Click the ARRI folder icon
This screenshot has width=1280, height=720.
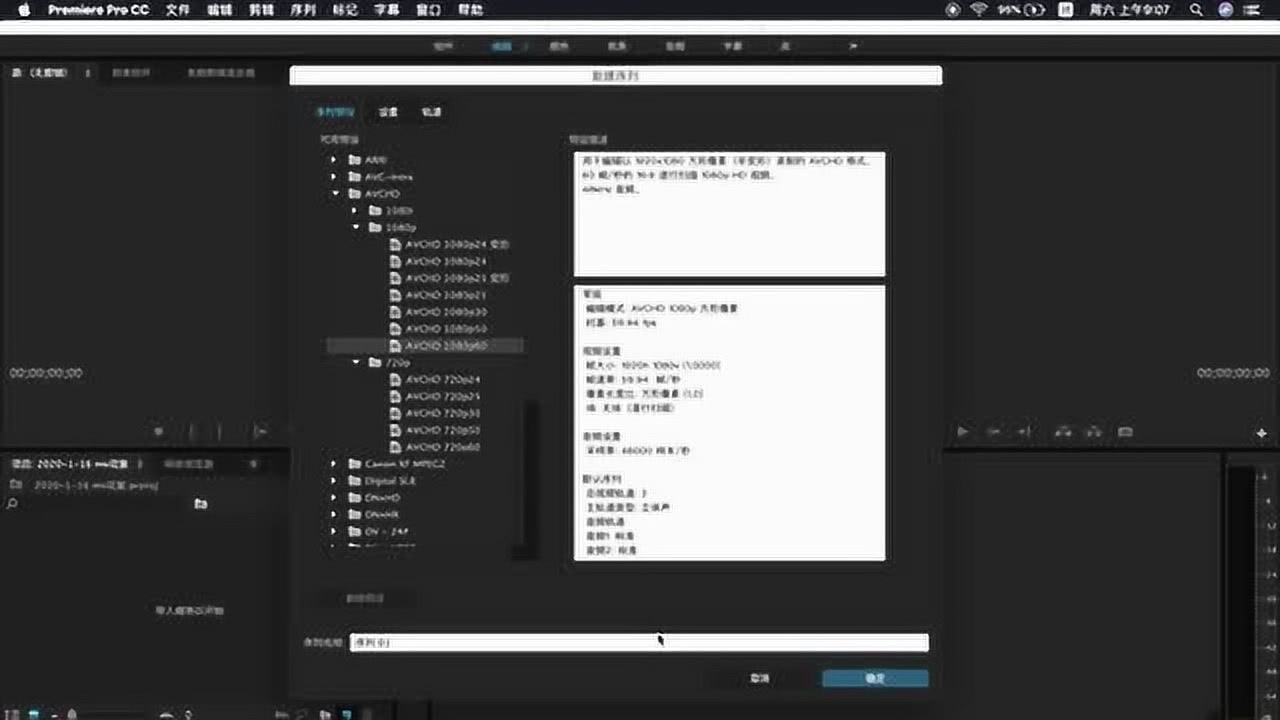point(354,160)
